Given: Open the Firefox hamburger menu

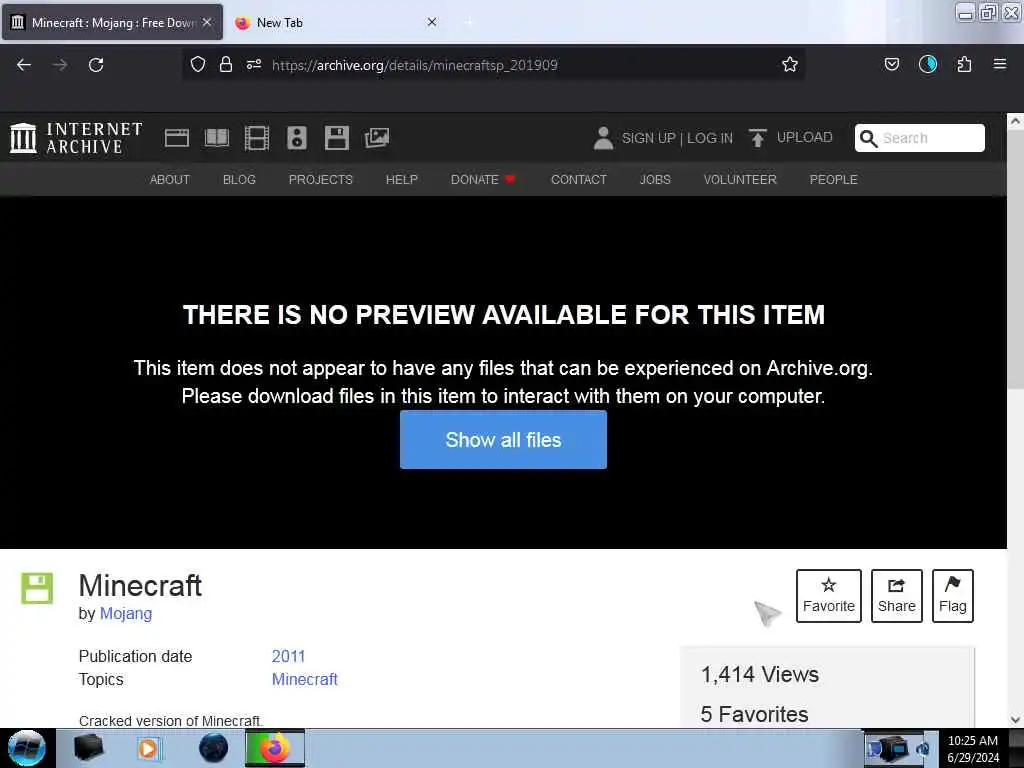Looking at the screenshot, I should tap(1000, 64).
